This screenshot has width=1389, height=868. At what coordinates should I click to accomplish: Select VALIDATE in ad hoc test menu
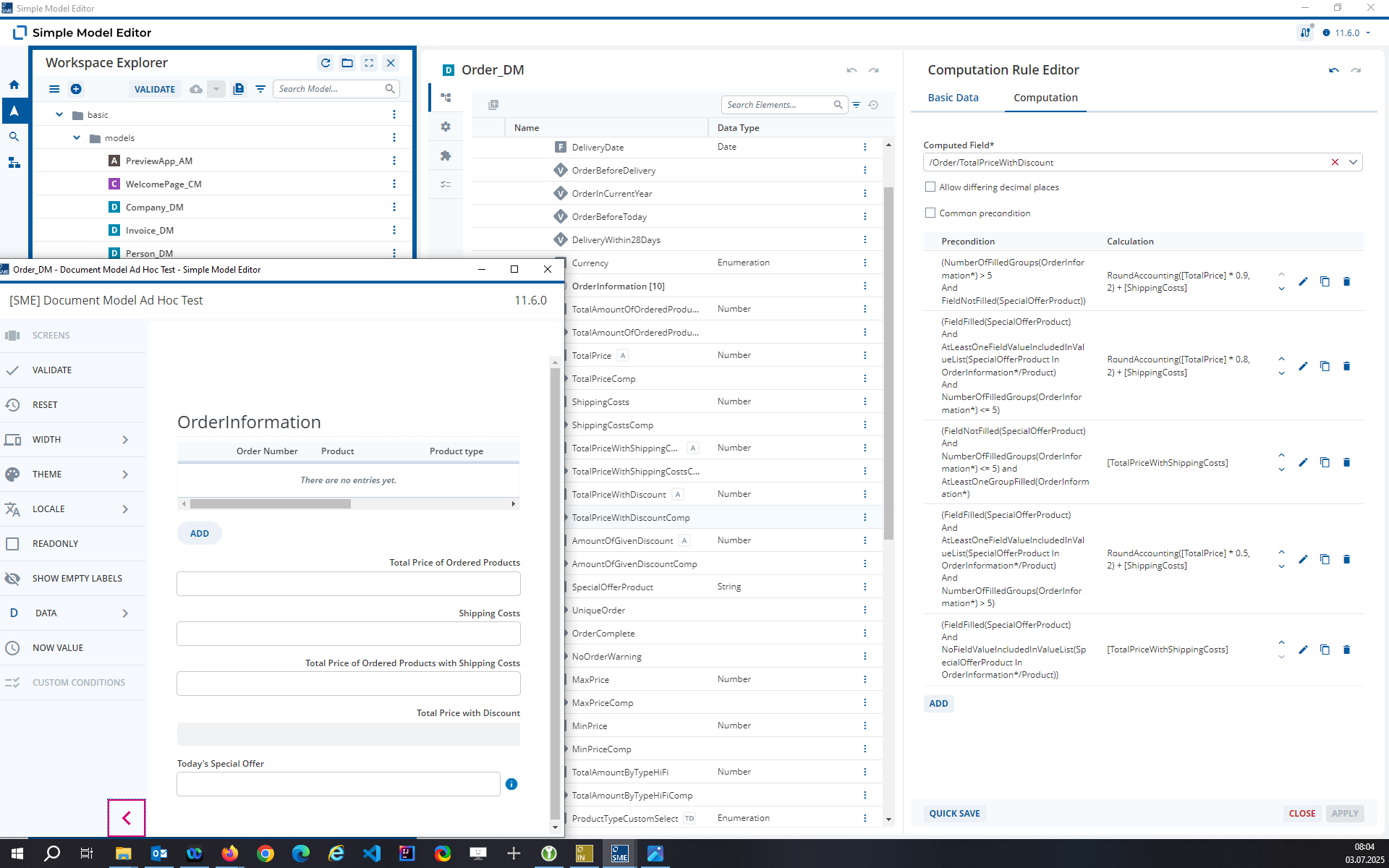coord(72,370)
